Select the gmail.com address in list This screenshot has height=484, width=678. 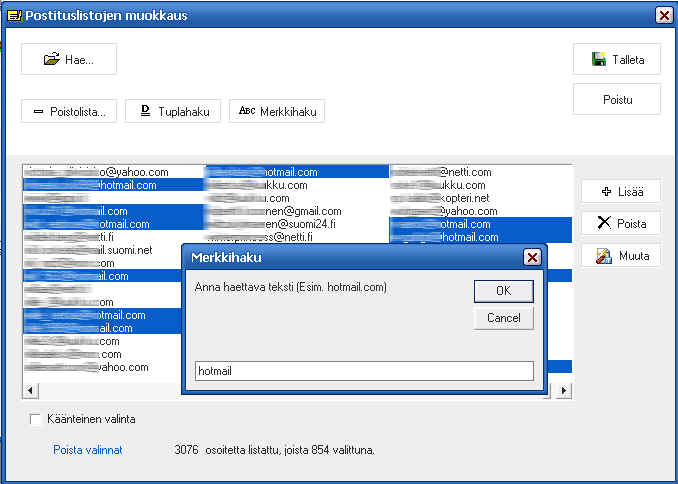click(x=290, y=211)
